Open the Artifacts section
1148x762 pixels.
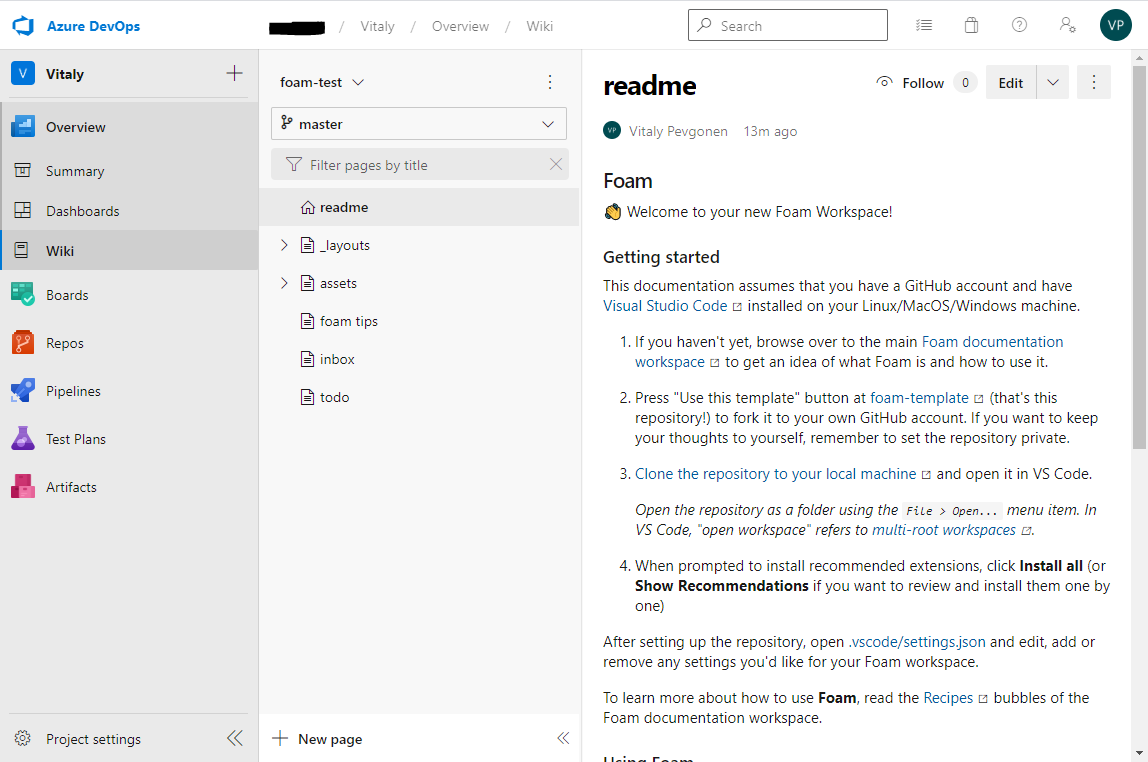coord(72,486)
